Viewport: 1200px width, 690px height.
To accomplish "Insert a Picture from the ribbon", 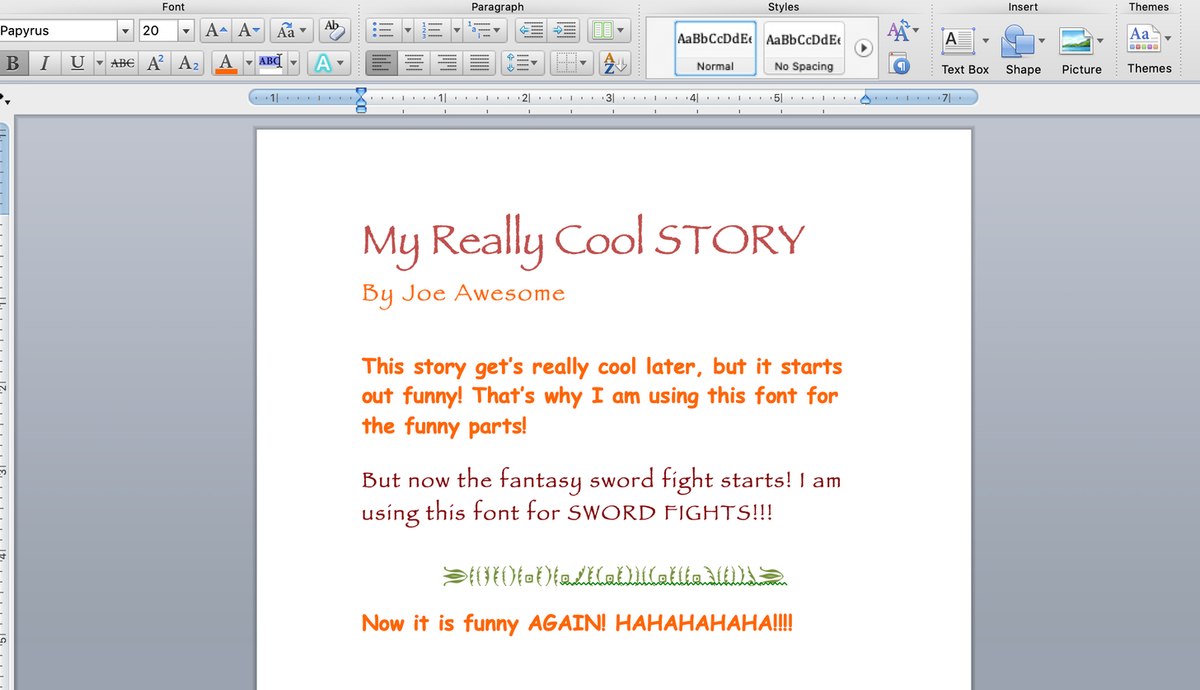I will point(1081,50).
